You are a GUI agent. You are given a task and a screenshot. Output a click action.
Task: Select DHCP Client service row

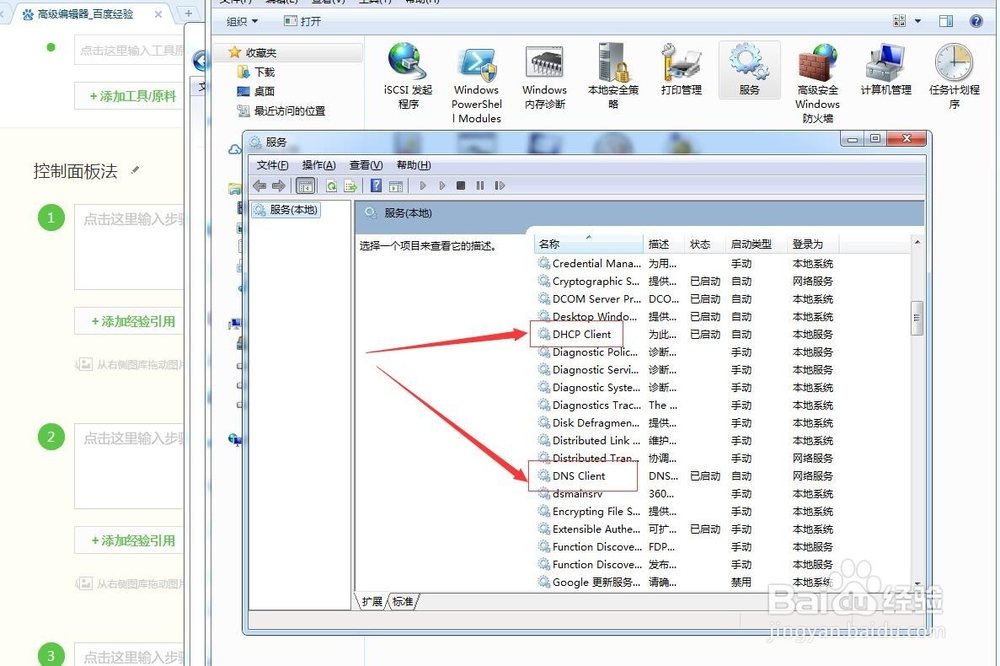[686, 334]
